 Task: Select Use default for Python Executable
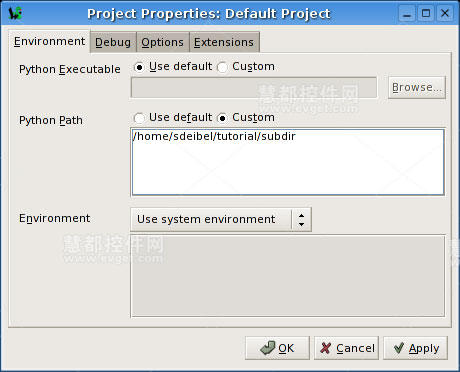pyautogui.click(x=139, y=68)
